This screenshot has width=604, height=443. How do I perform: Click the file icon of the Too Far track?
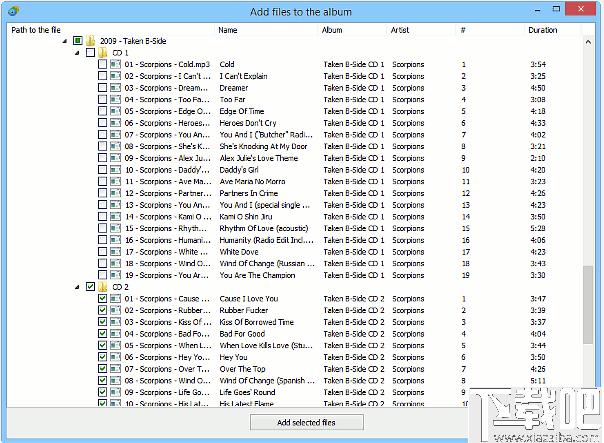click(x=115, y=99)
